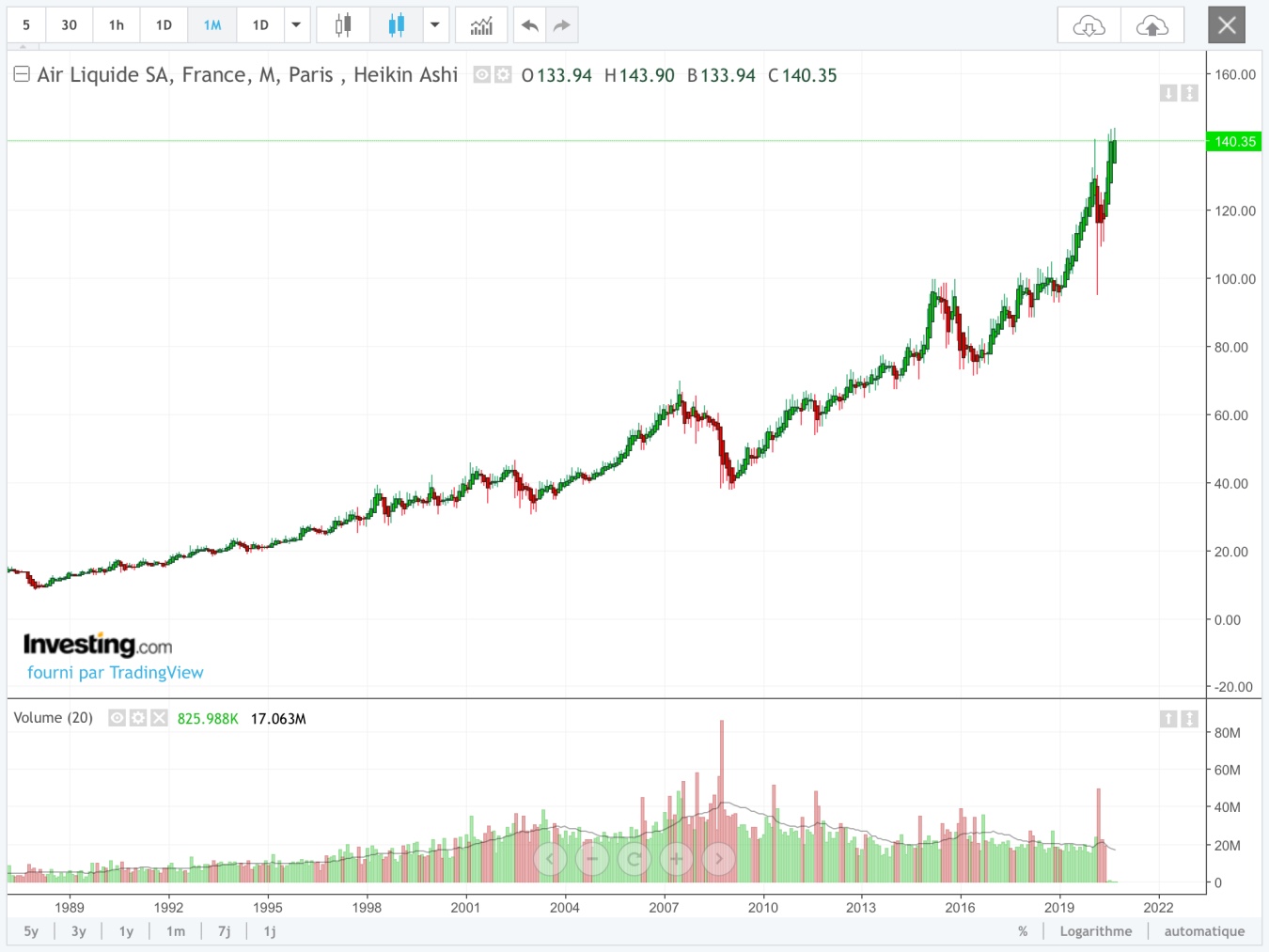
Task: Maximize the main price pane
Action: click(x=1189, y=93)
